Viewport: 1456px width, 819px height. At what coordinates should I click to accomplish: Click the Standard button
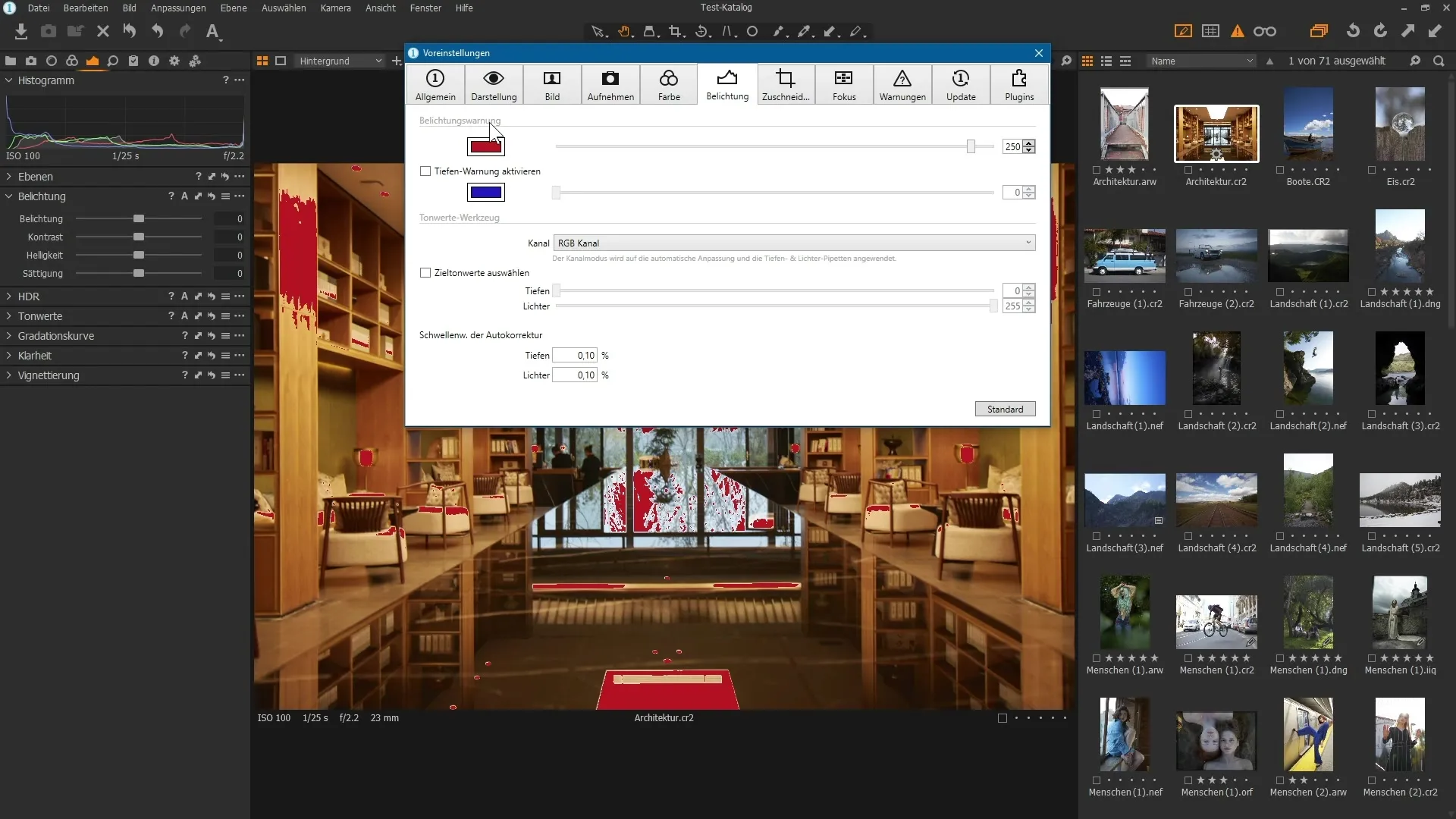click(1006, 409)
